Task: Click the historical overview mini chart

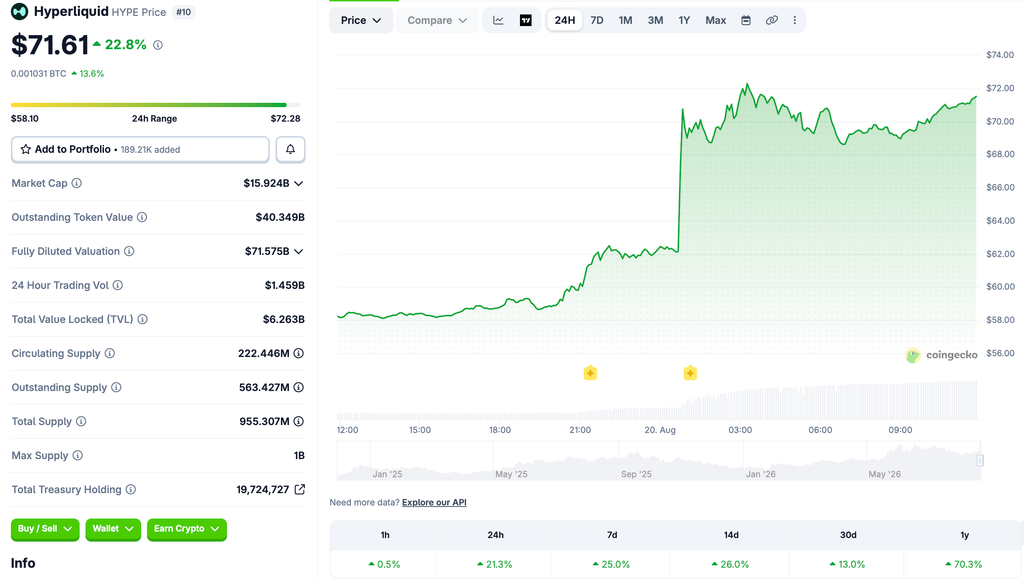Action: (658, 460)
